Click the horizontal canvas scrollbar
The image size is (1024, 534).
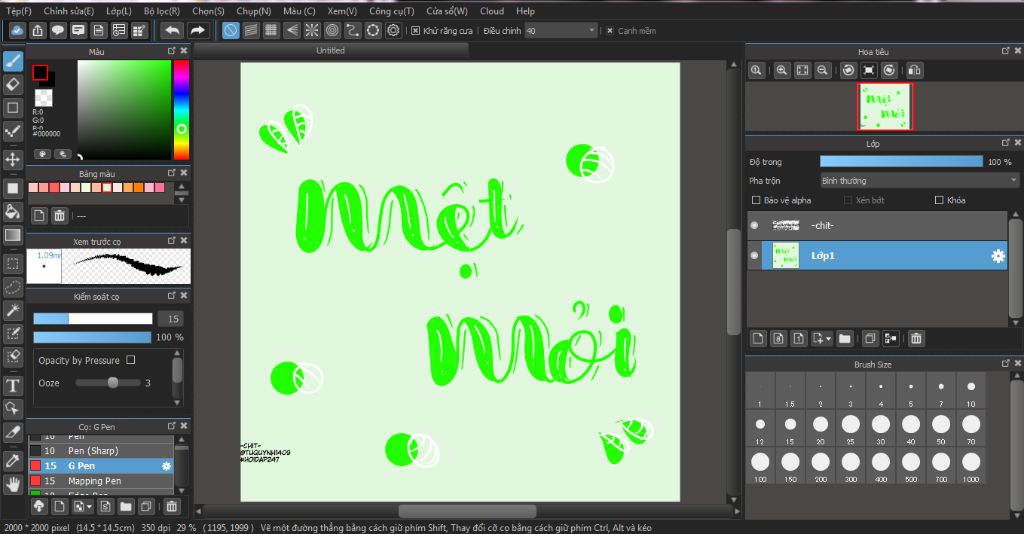(x=467, y=510)
